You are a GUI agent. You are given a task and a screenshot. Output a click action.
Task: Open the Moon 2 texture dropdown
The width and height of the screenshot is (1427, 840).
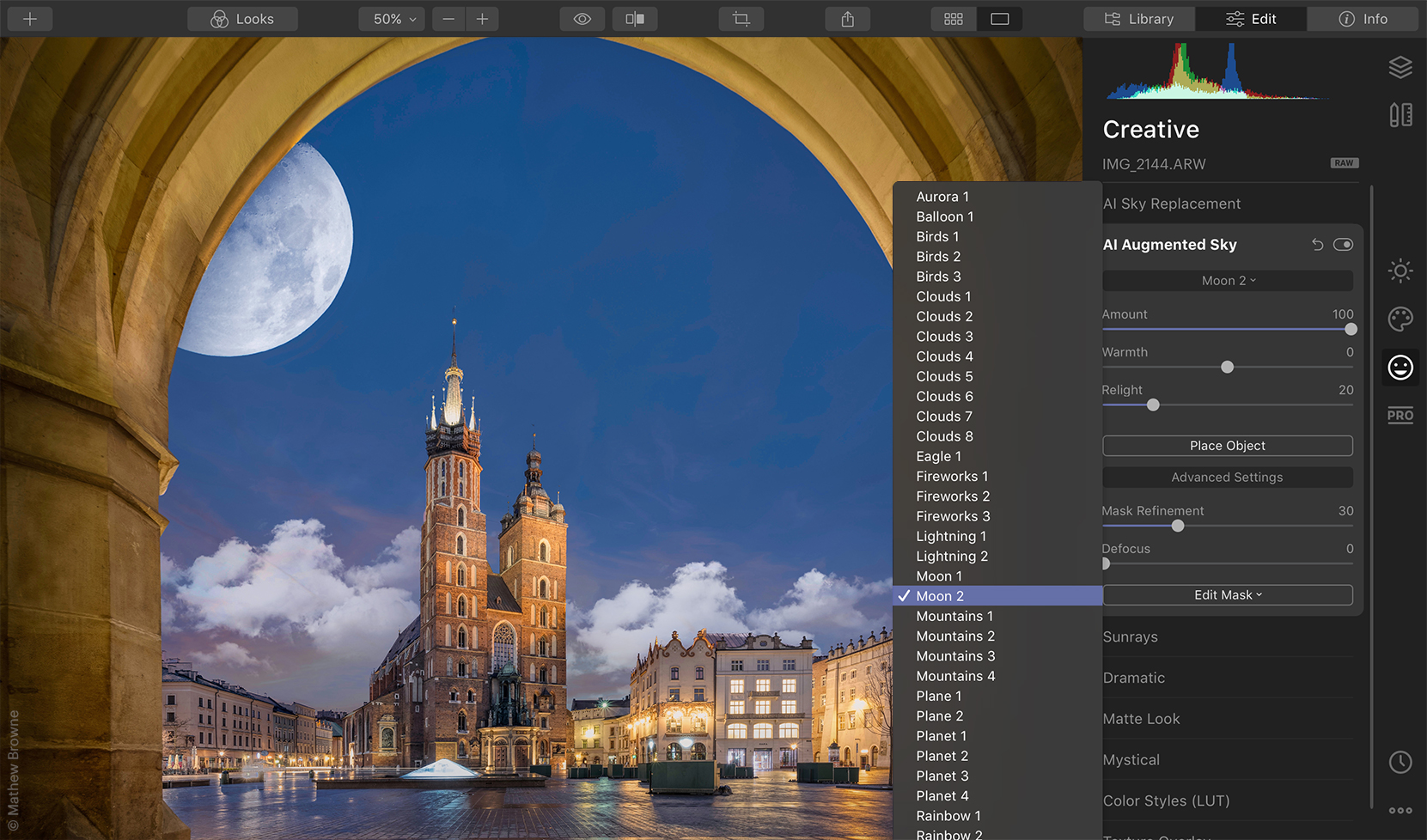pyautogui.click(x=1228, y=280)
